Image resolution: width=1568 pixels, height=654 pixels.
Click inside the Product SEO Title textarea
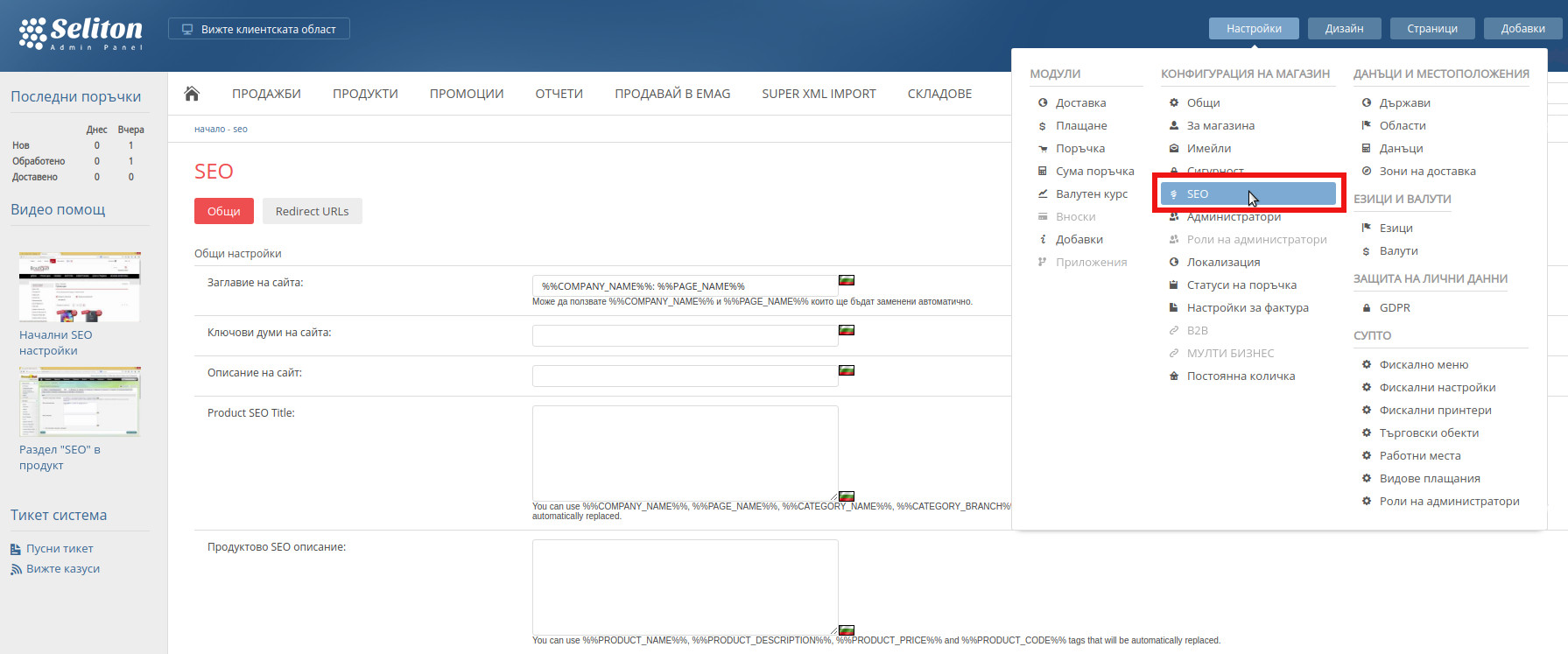685,453
